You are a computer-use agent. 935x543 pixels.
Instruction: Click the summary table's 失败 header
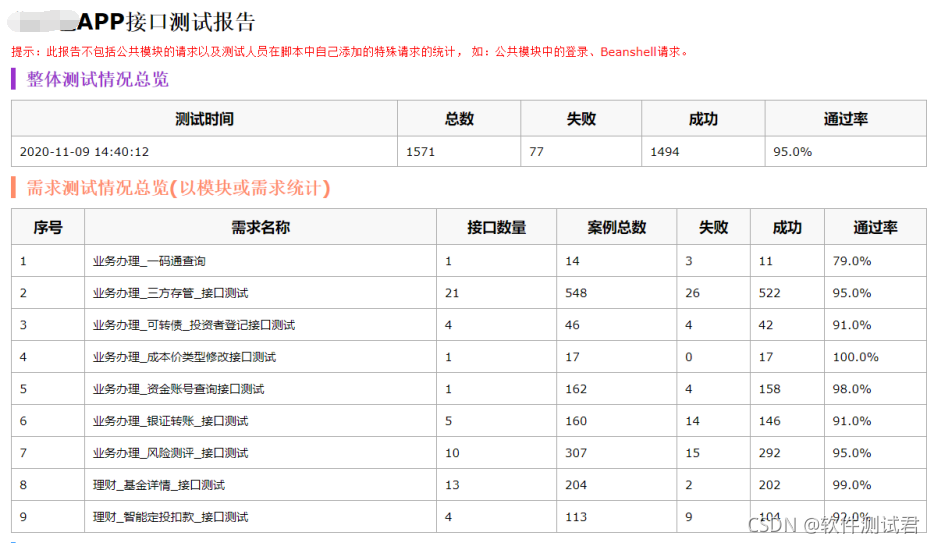click(581, 119)
